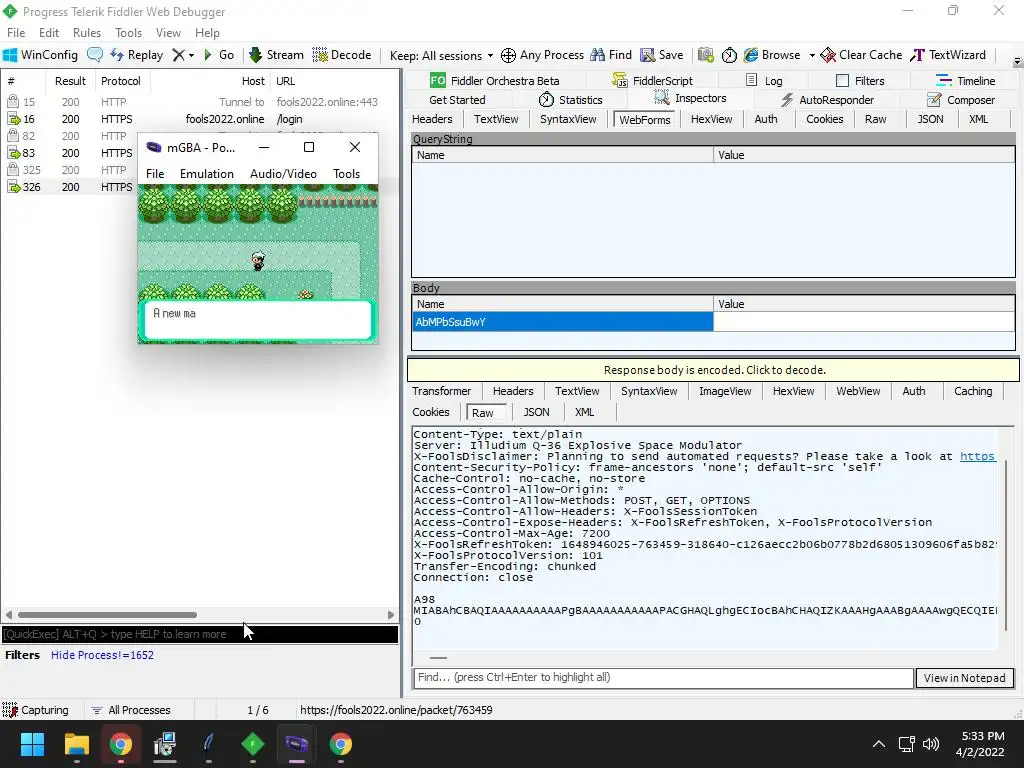This screenshot has width=1024, height=768.
Task: Click the Remove X toolbar icon
Action: point(178,55)
